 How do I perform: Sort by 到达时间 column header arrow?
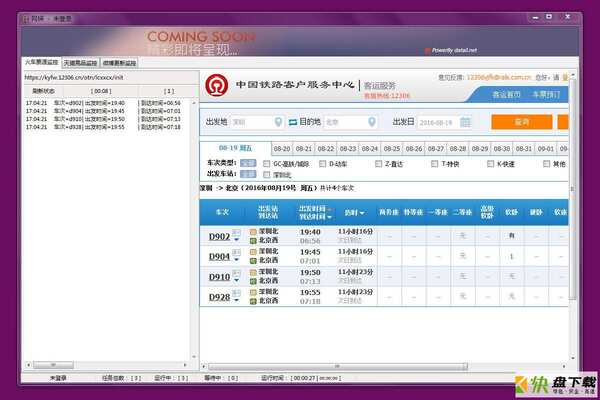329,217
